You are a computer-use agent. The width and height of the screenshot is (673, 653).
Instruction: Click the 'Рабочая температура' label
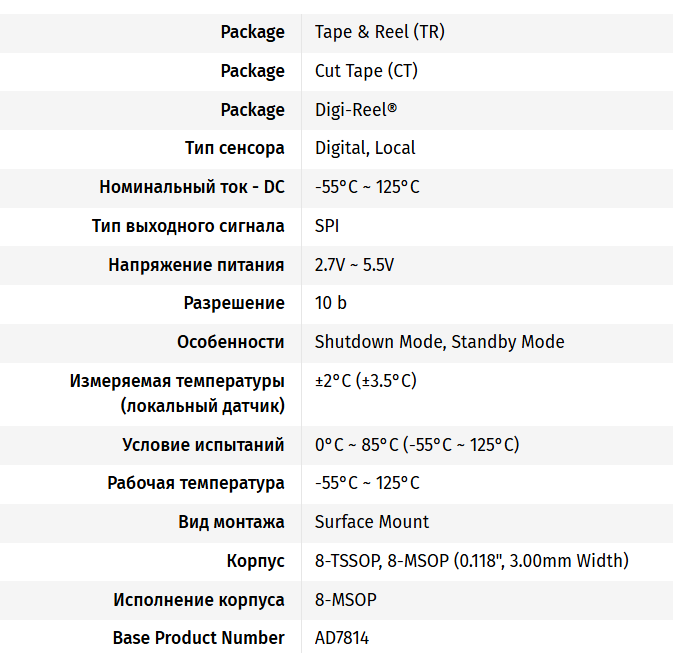tap(195, 483)
